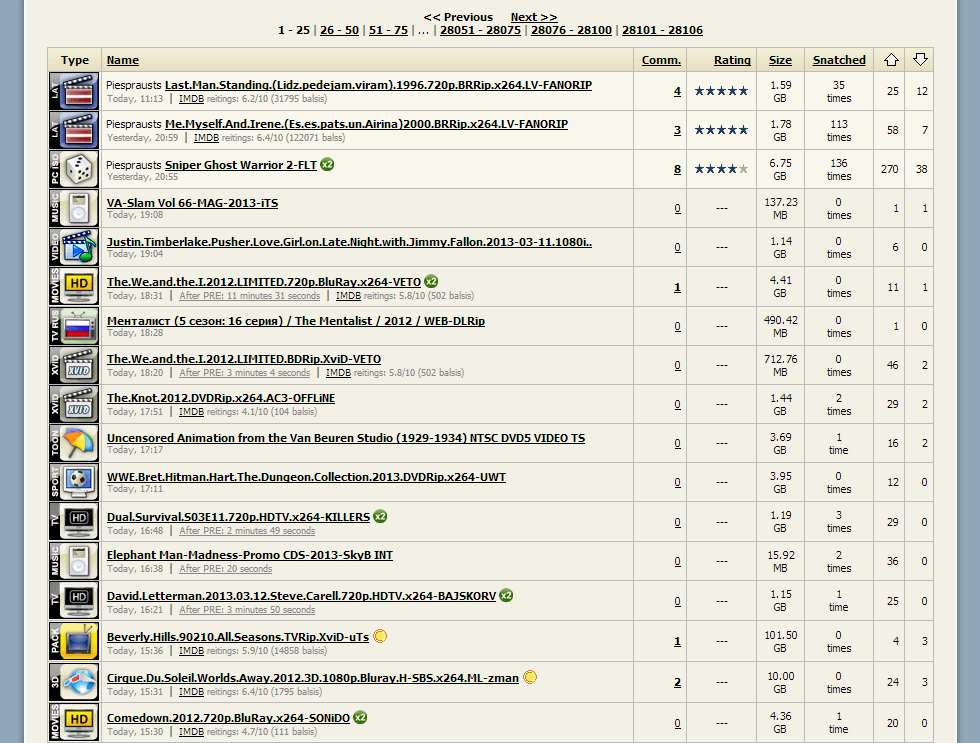
Task: Open the 2 comments on Cirque.Du.Soleil
Action: [677, 682]
